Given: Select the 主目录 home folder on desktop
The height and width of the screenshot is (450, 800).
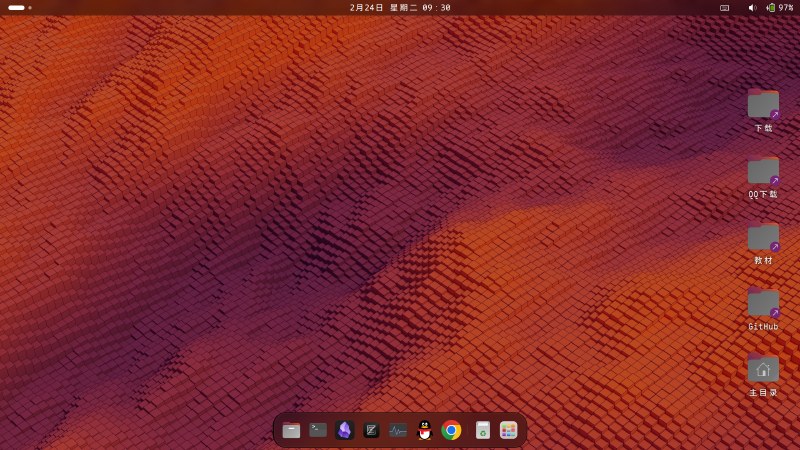Looking at the screenshot, I should click(x=763, y=376).
